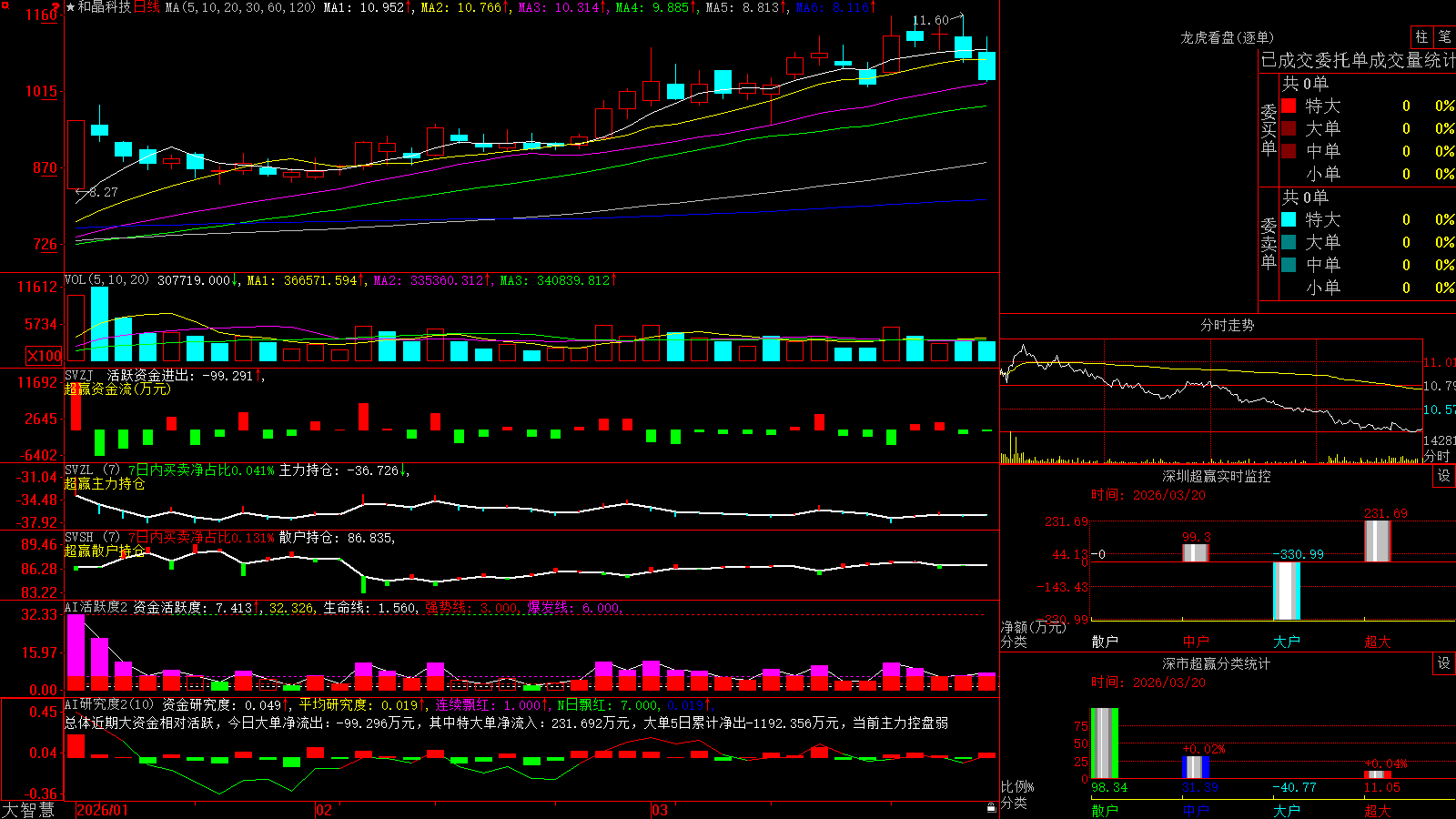Click the lock icon at timeline end
The width and height of the screenshot is (1456, 819).
tap(991, 808)
